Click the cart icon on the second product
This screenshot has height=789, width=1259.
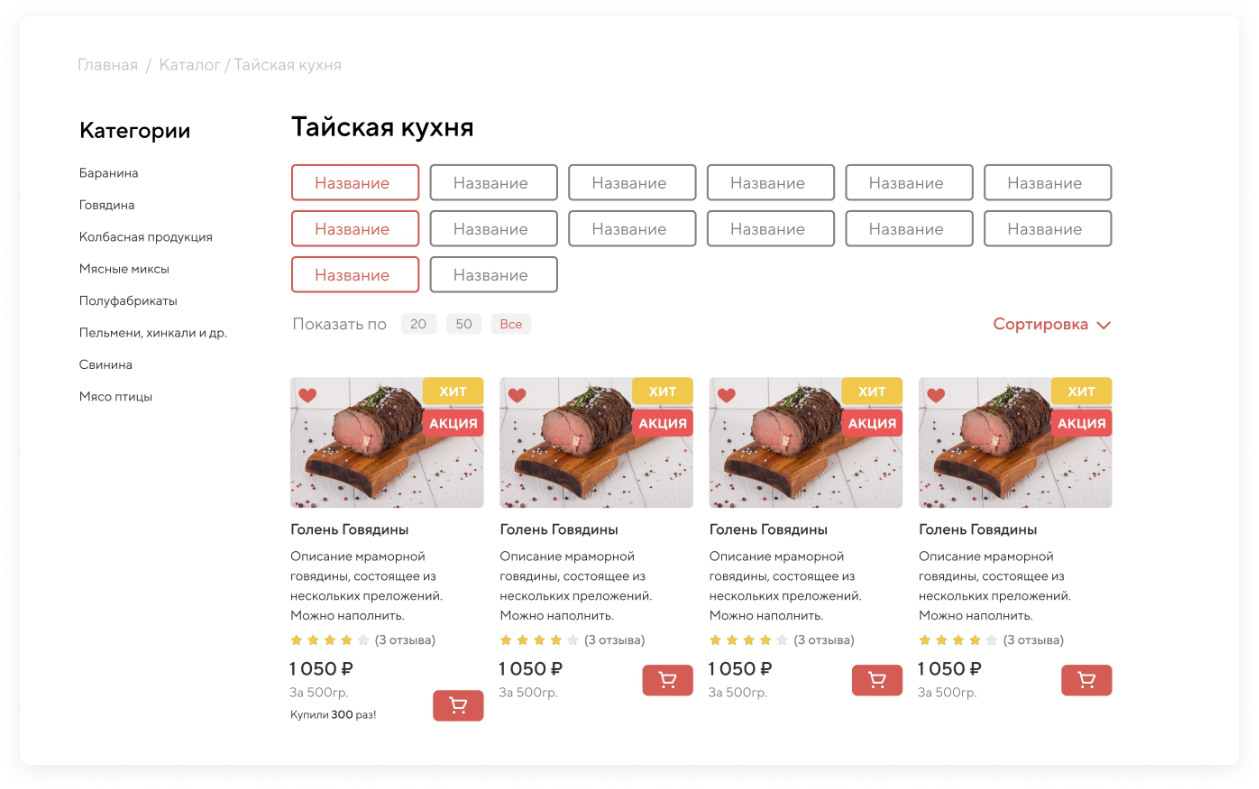pos(667,679)
